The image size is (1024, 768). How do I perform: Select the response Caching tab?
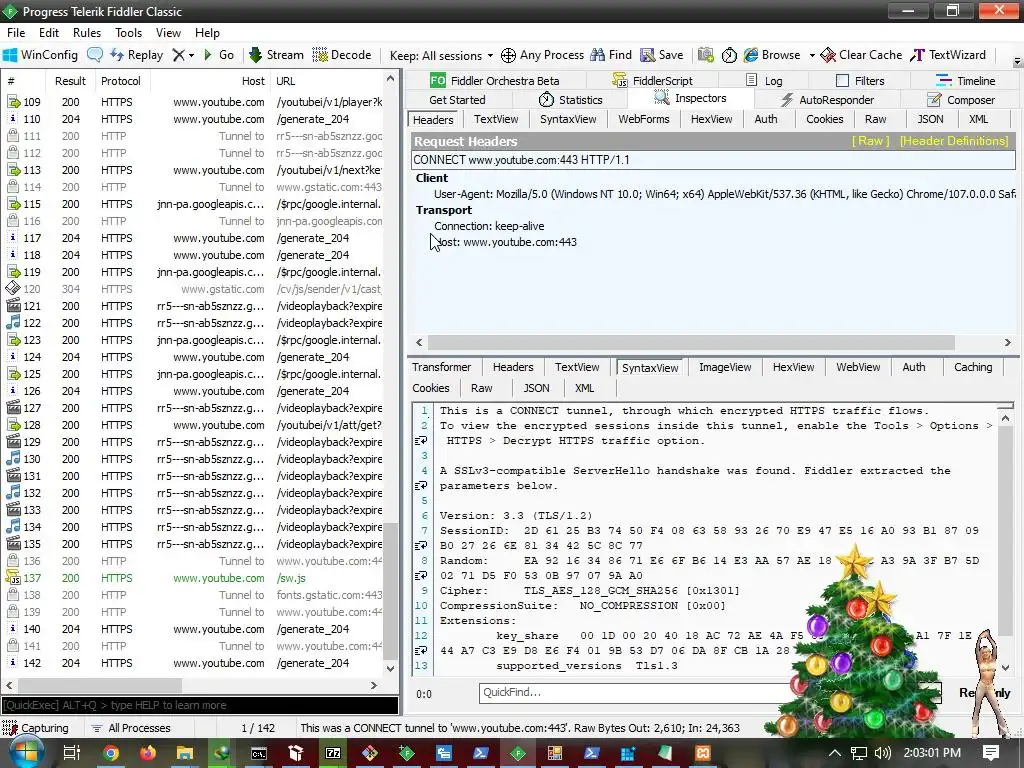(972, 367)
